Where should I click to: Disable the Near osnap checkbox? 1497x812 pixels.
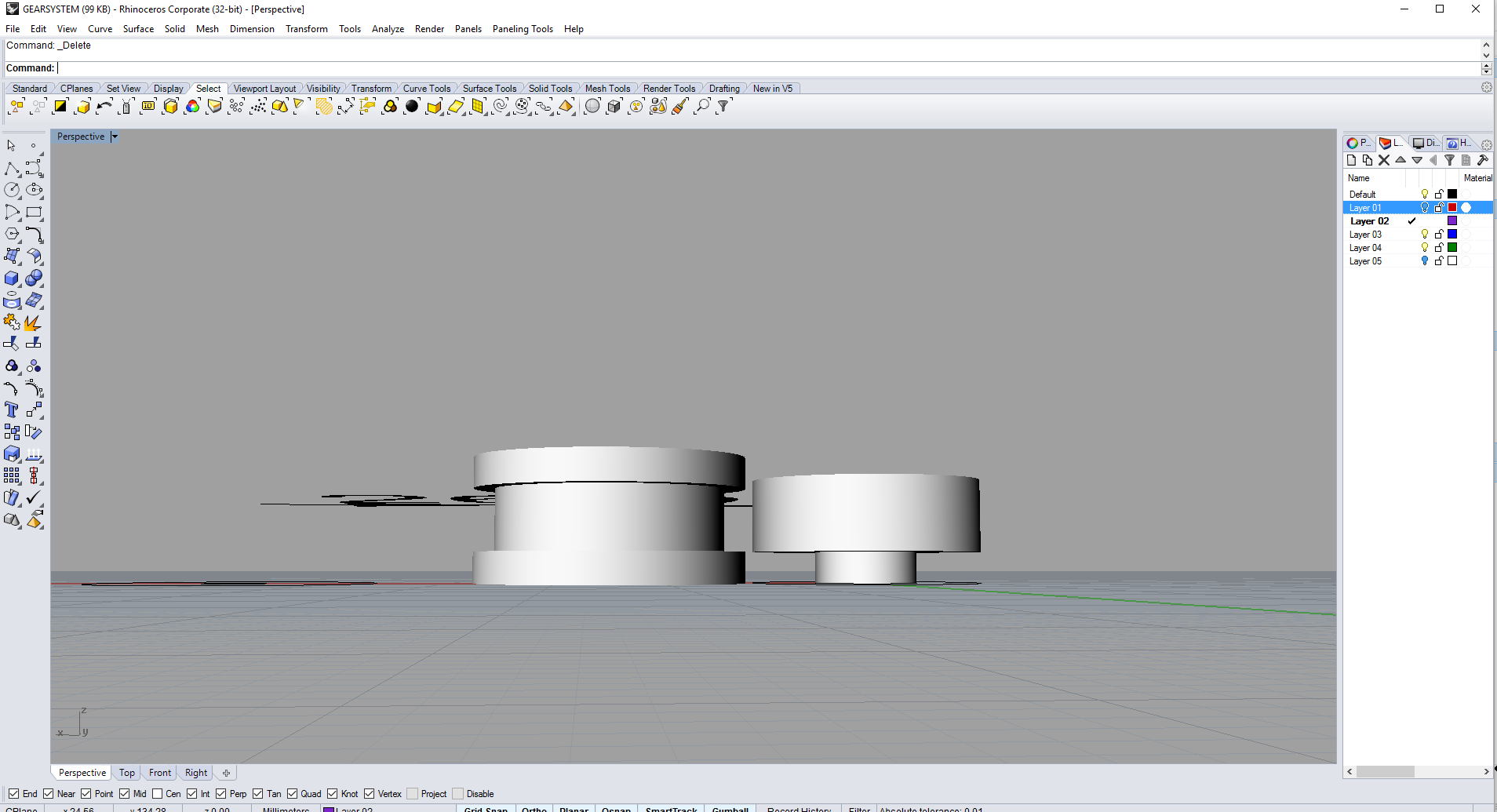pyautogui.click(x=49, y=794)
